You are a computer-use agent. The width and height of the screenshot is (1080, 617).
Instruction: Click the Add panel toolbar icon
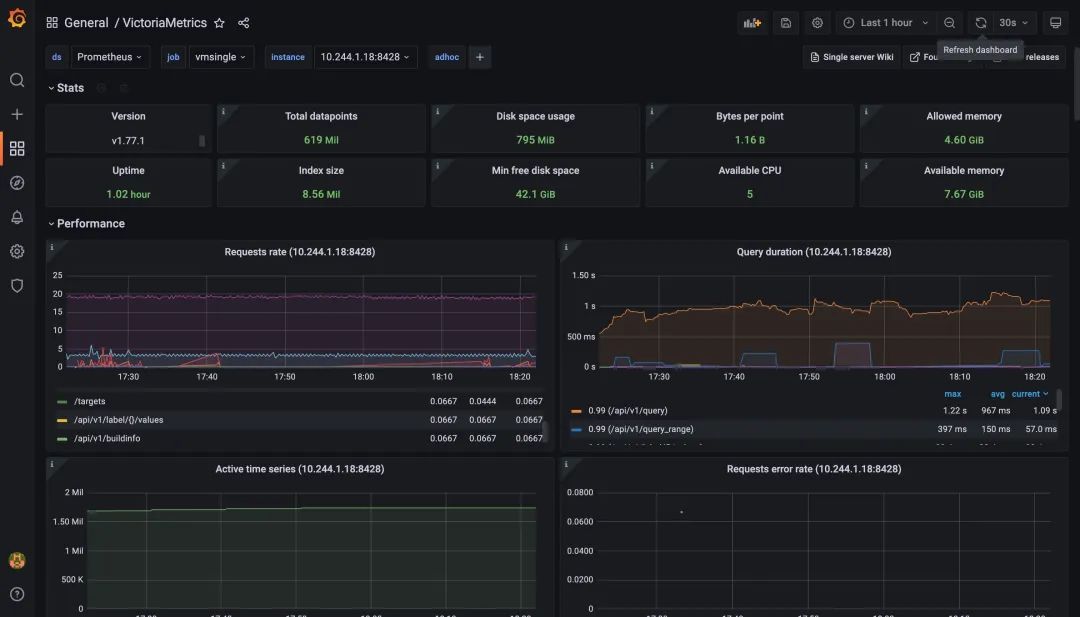(x=752, y=23)
